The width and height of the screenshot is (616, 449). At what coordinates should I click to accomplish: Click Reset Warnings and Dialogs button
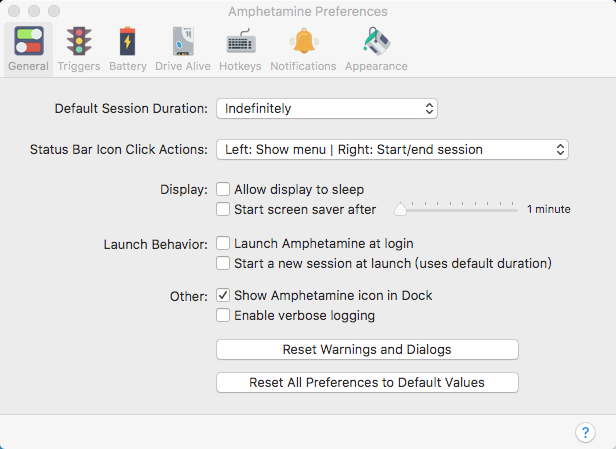pyautogui.click(x=367, y=350)
